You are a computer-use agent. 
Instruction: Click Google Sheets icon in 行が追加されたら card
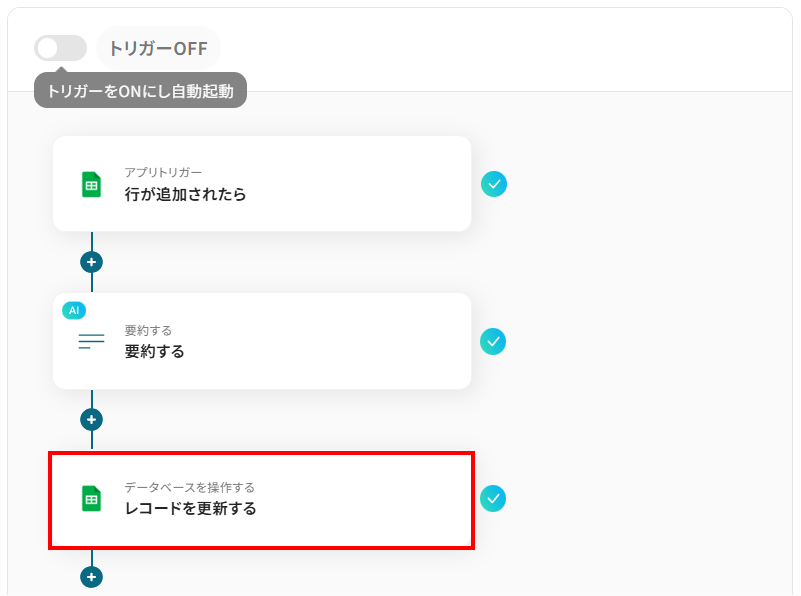[x=91, y=184]
